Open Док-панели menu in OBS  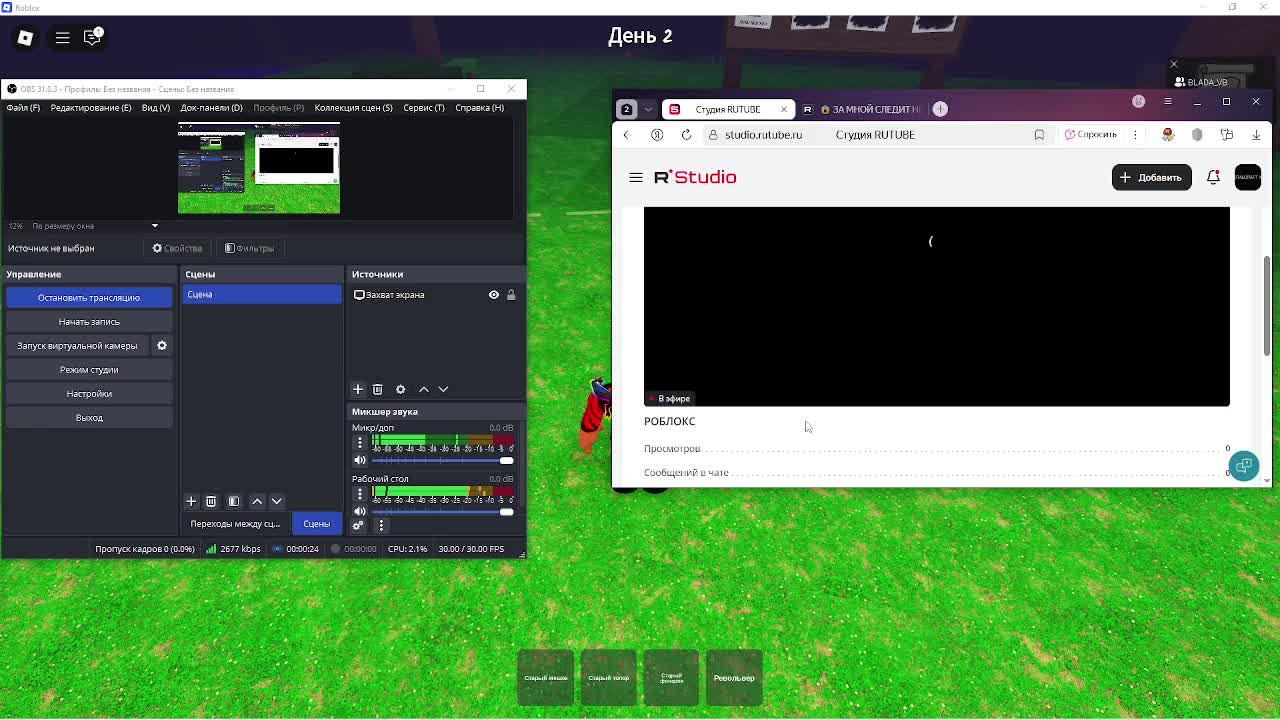click(211, 108)
